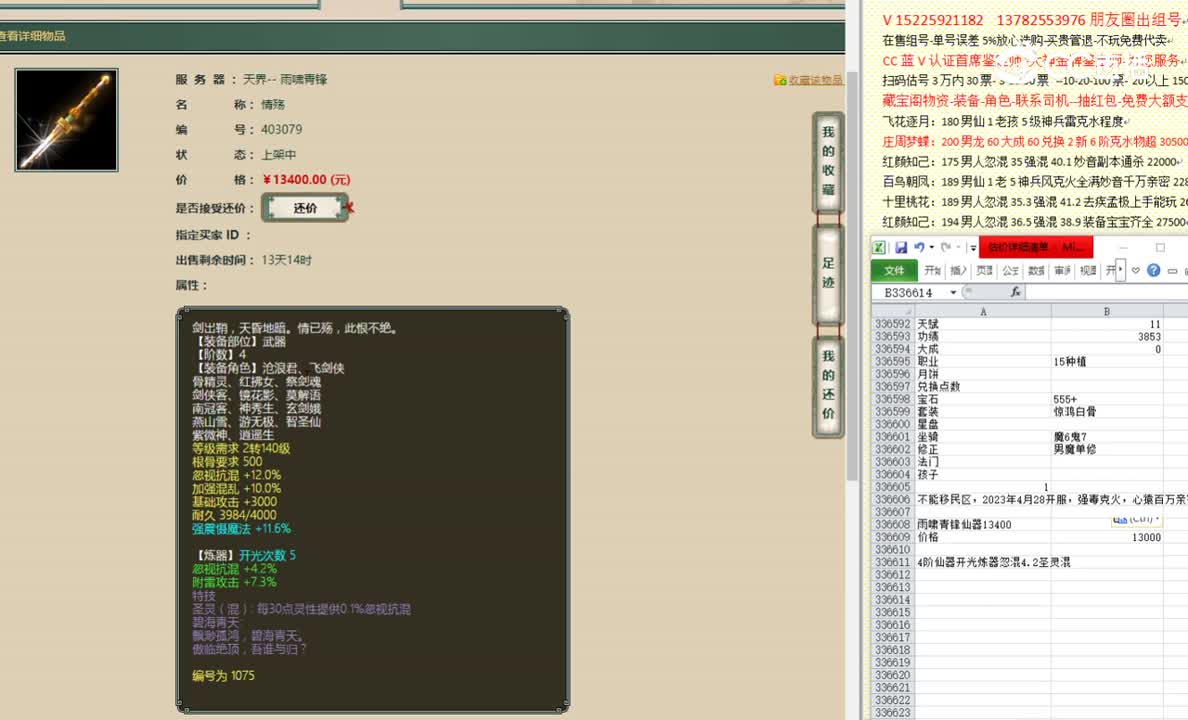
Task: Click the Save icon on Excel Quick Access Toolbar
Action: (902, 246)
